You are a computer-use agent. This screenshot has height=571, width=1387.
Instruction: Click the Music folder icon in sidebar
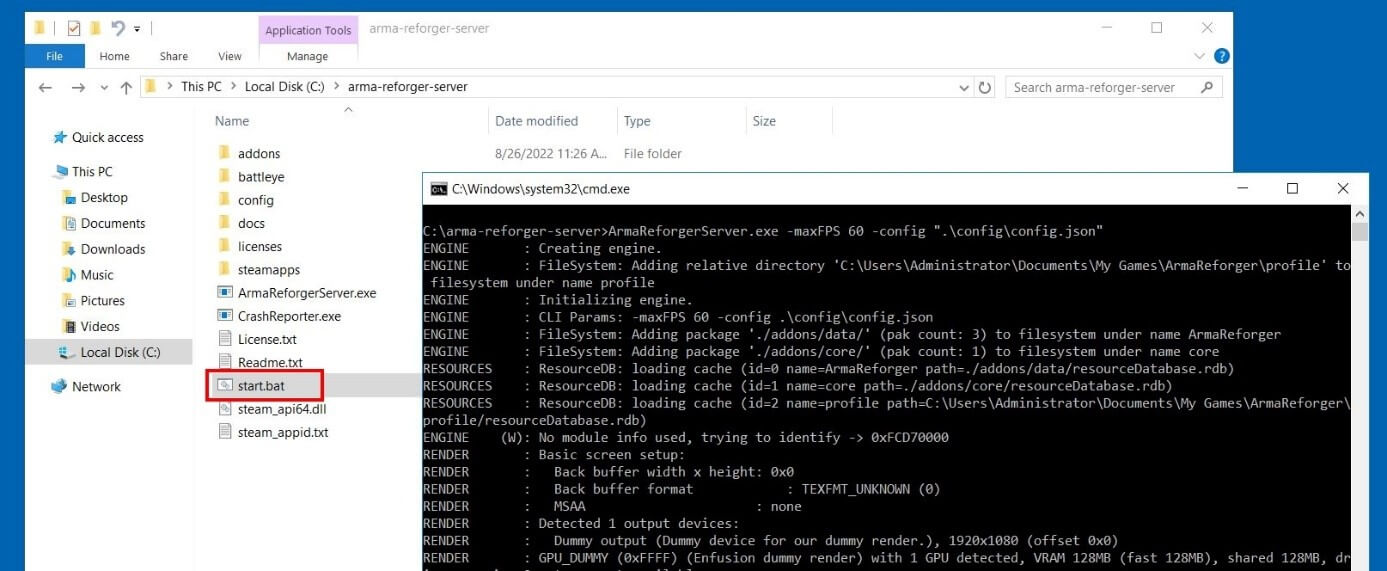69,275
